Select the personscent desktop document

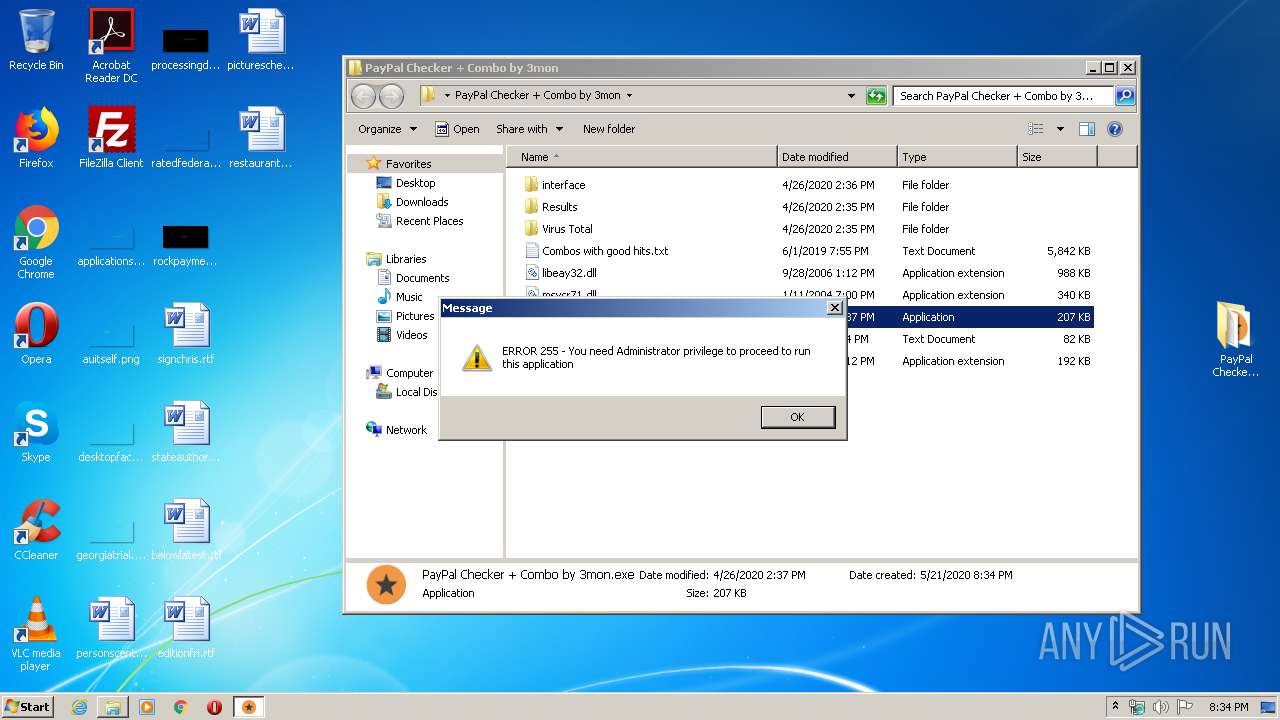(111, 628)
